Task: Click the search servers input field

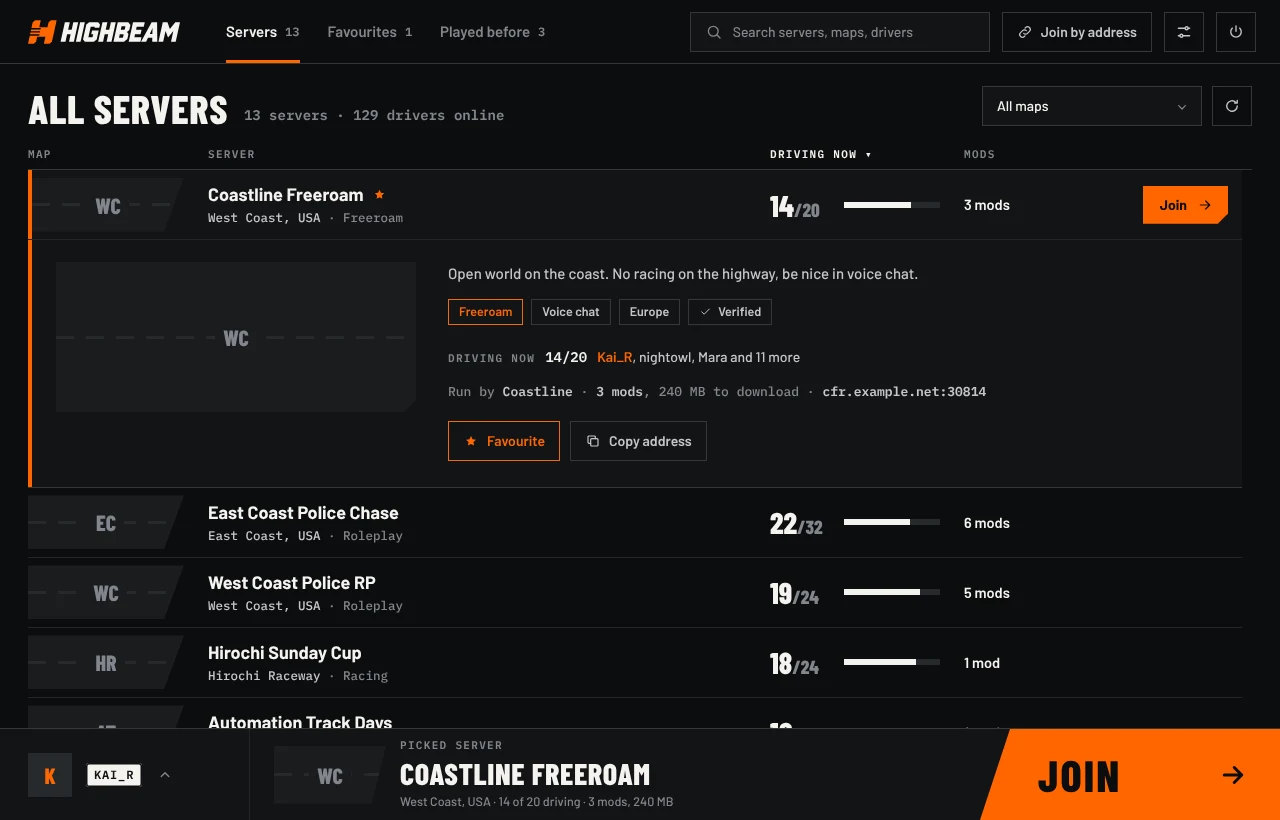Action: 840,32
